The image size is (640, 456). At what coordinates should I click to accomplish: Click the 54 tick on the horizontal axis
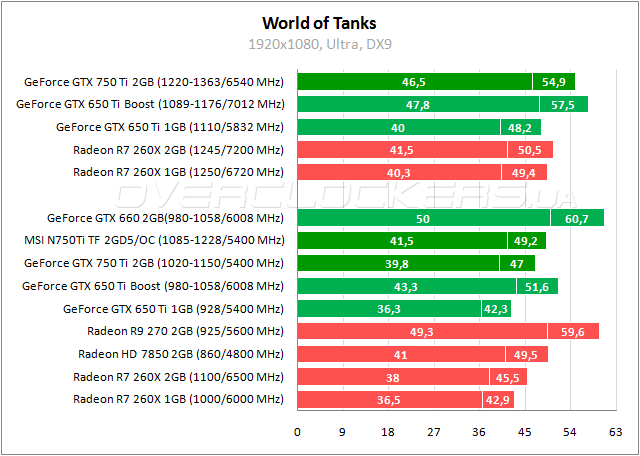coord(570,432)
